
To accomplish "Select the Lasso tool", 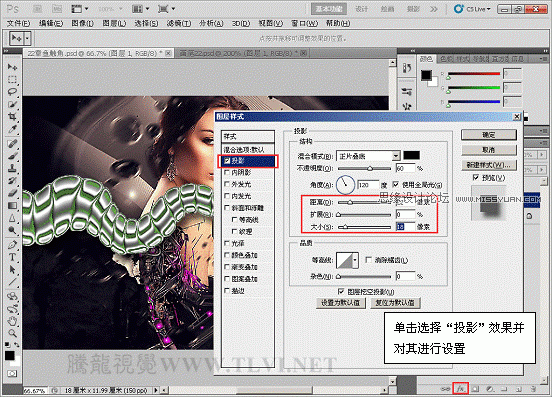I will click(x=12, y=92).
